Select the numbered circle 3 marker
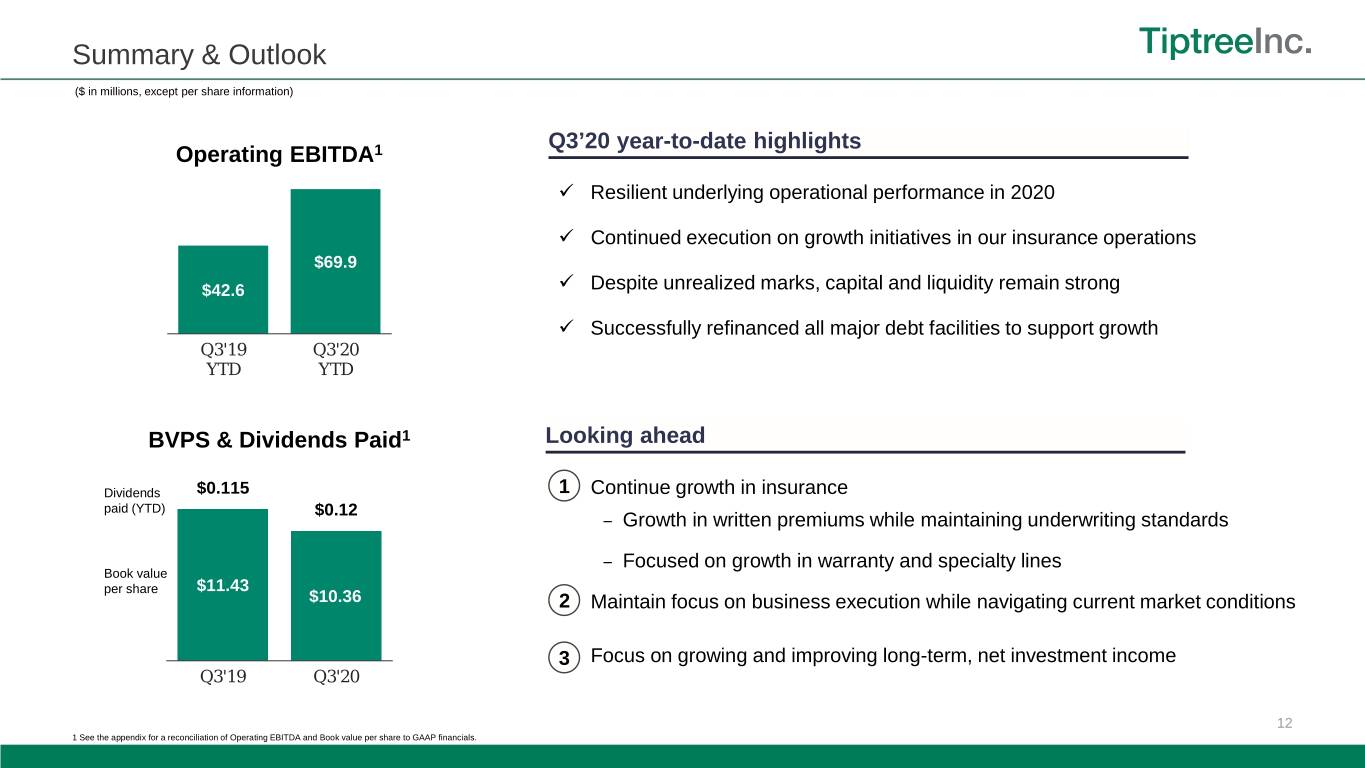1365x768 pixels. click(x=565, y=657)
